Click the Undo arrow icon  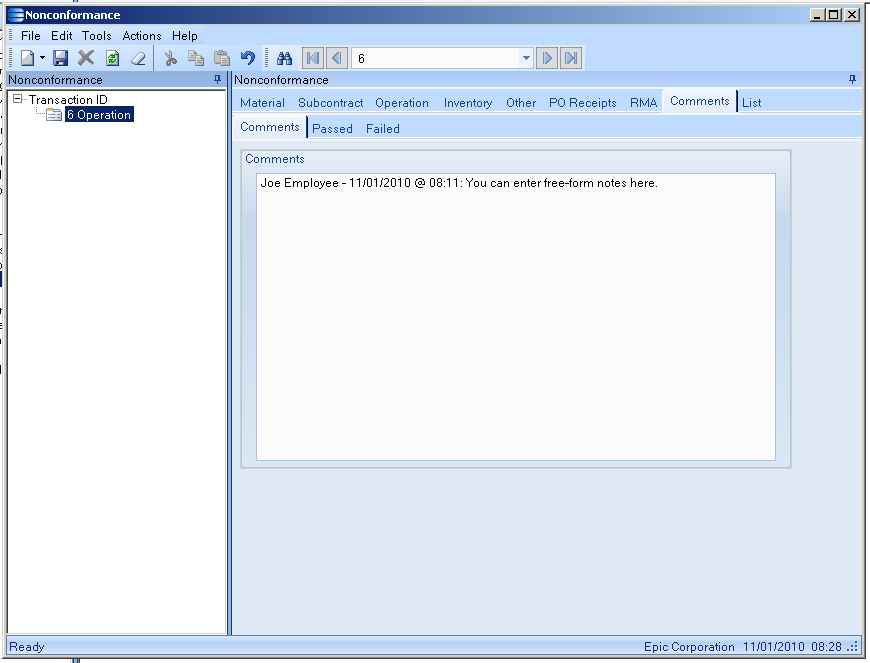[x=247, y=58]
